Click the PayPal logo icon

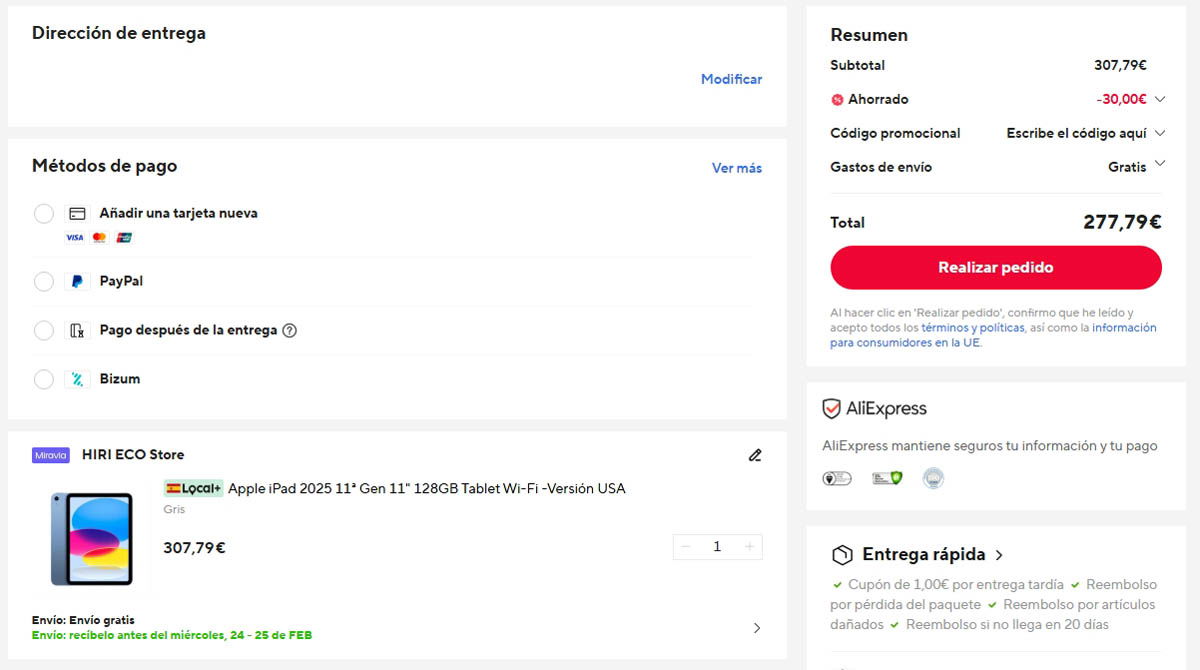tap(76, 281)
